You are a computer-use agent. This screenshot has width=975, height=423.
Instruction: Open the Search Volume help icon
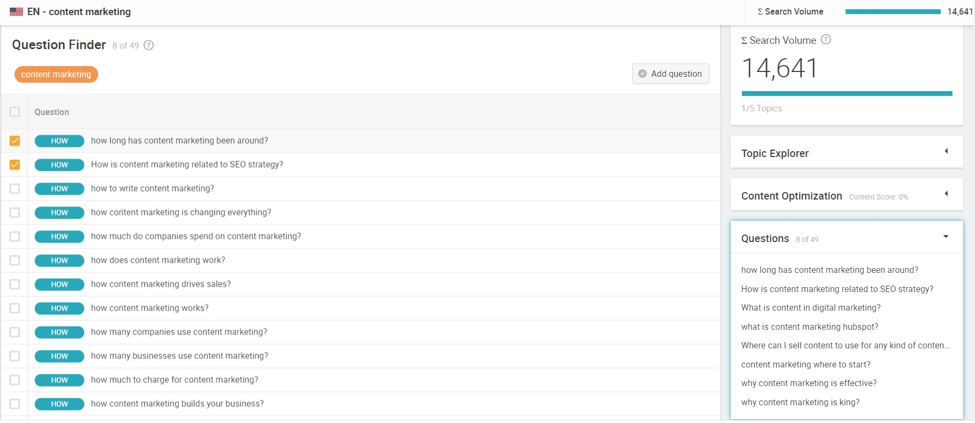coord(826,40)
